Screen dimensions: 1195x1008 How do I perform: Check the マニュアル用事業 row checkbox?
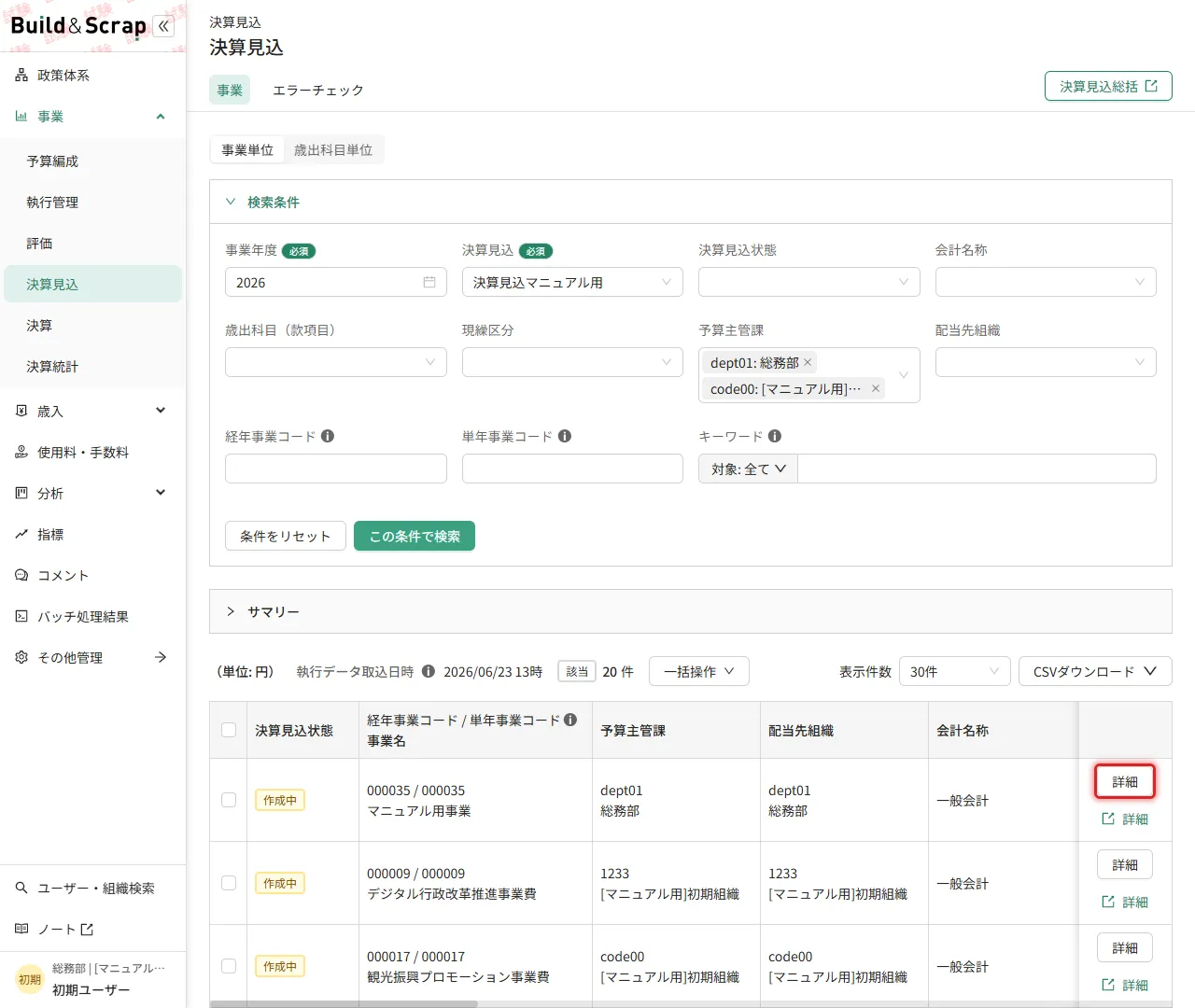pyautogui.click(x=229, y=800)
